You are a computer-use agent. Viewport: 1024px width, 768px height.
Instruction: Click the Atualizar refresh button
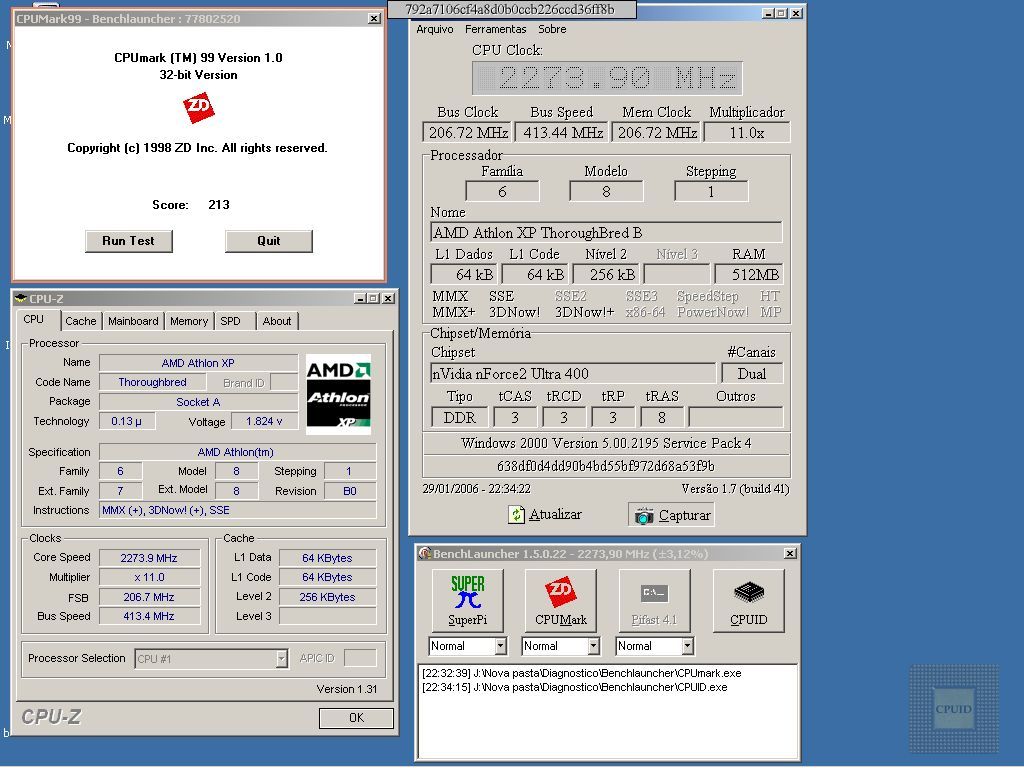[x=545, y=515]
